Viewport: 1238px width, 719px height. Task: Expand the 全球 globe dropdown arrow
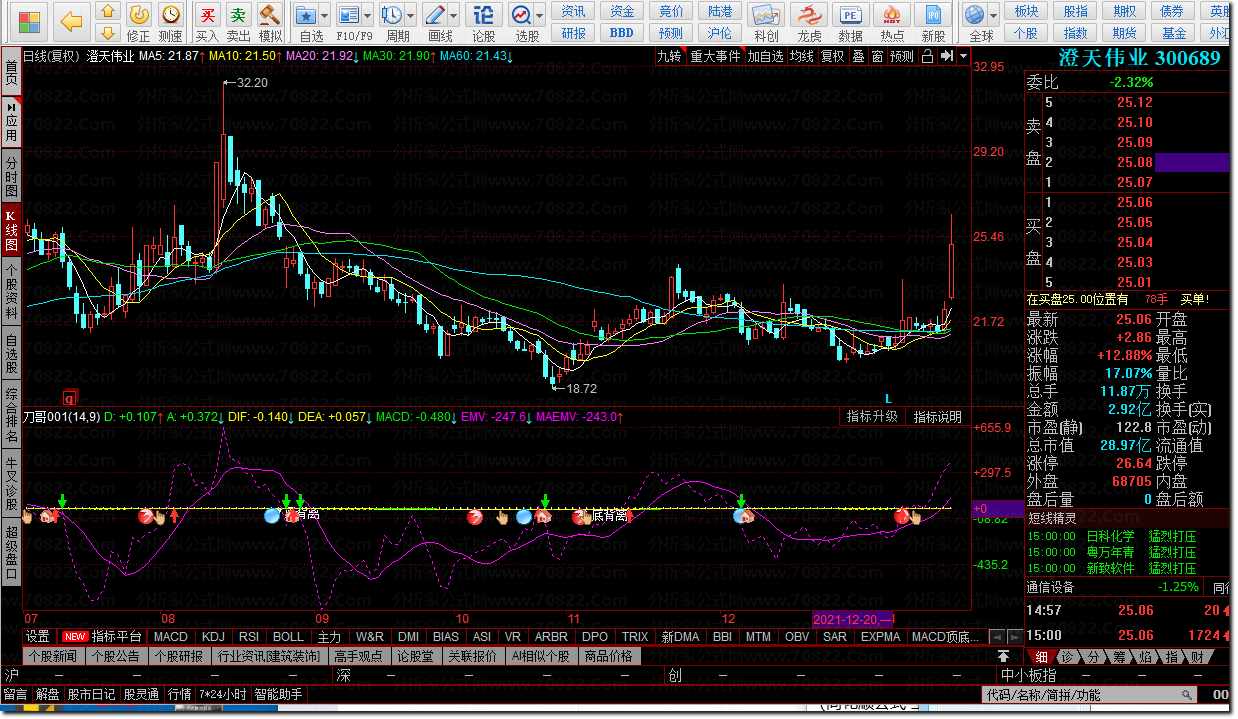pos(993,16)
